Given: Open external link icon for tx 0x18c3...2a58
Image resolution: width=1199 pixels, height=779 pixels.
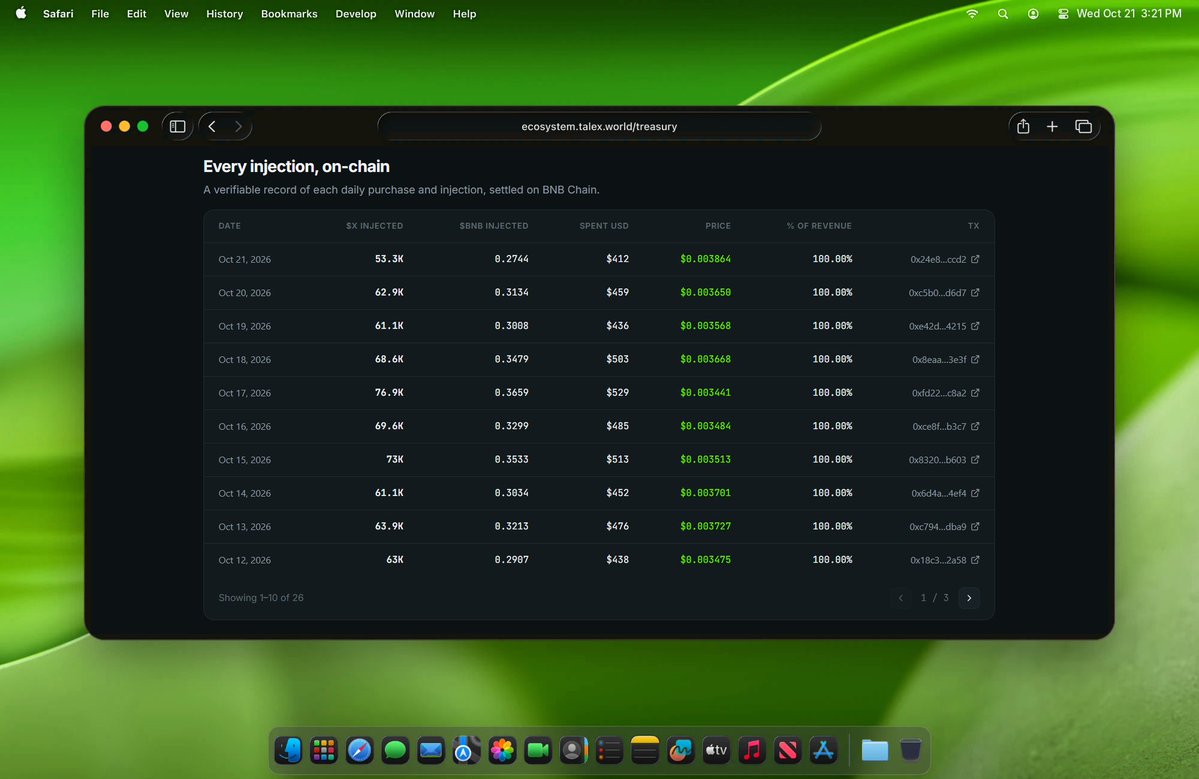Looking at the screenshot, I should click(x=975, y=560).
